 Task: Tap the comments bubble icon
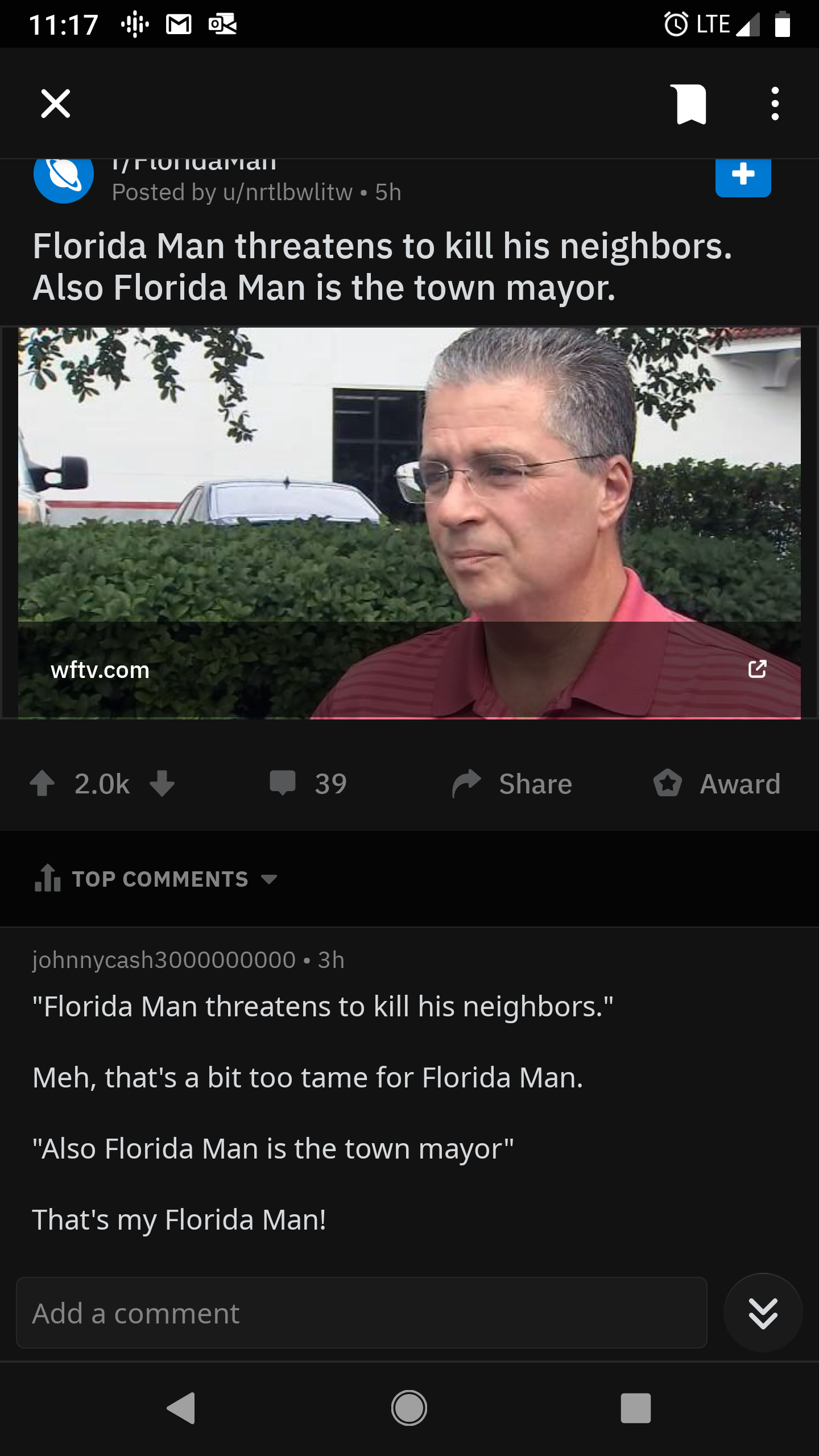pyautogui.click(x=283, y=783)
